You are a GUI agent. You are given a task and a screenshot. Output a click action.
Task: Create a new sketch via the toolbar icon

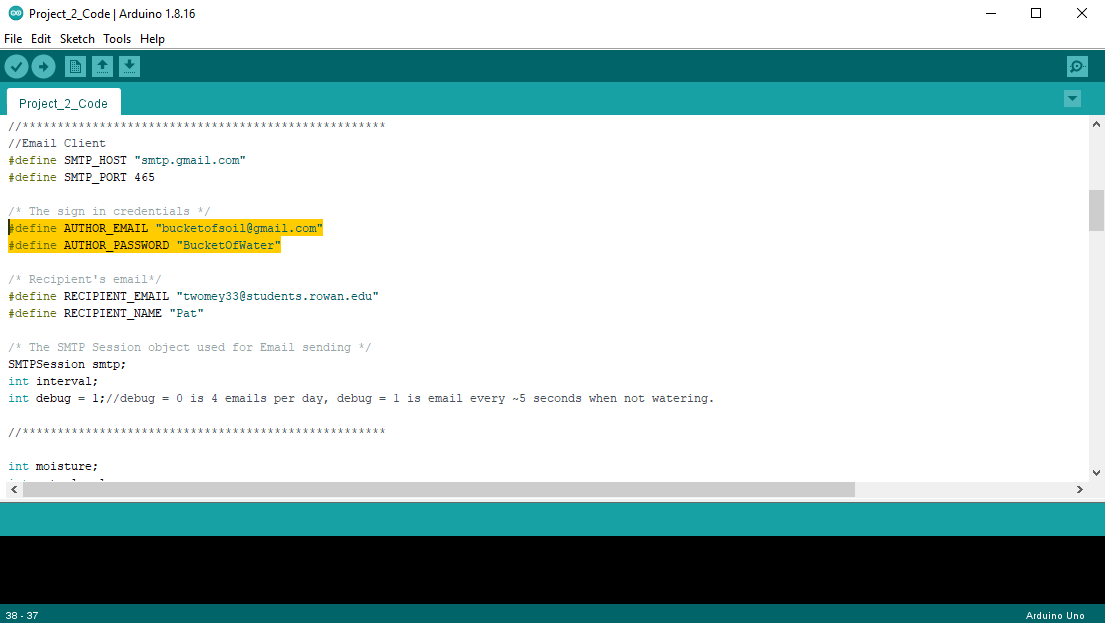[75, 66]
